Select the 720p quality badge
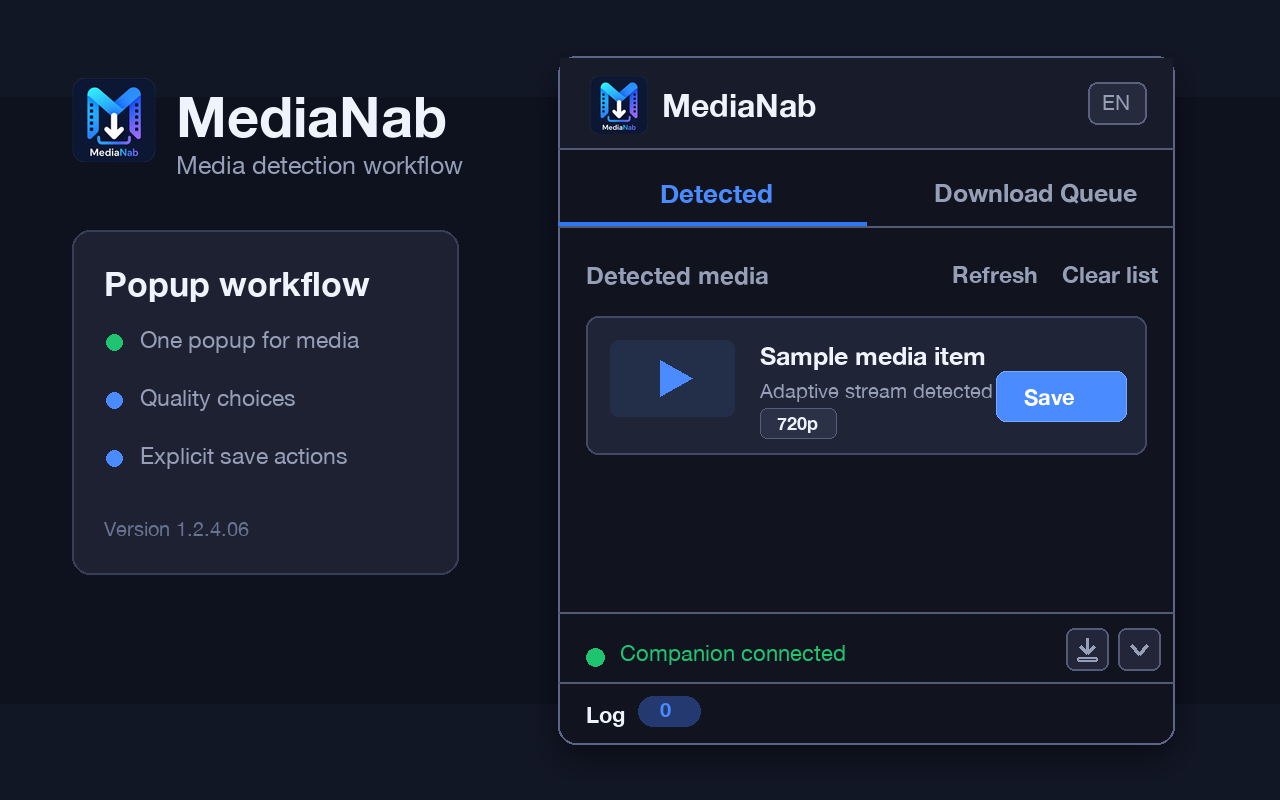1280x800 pixels. coord(798,424)
